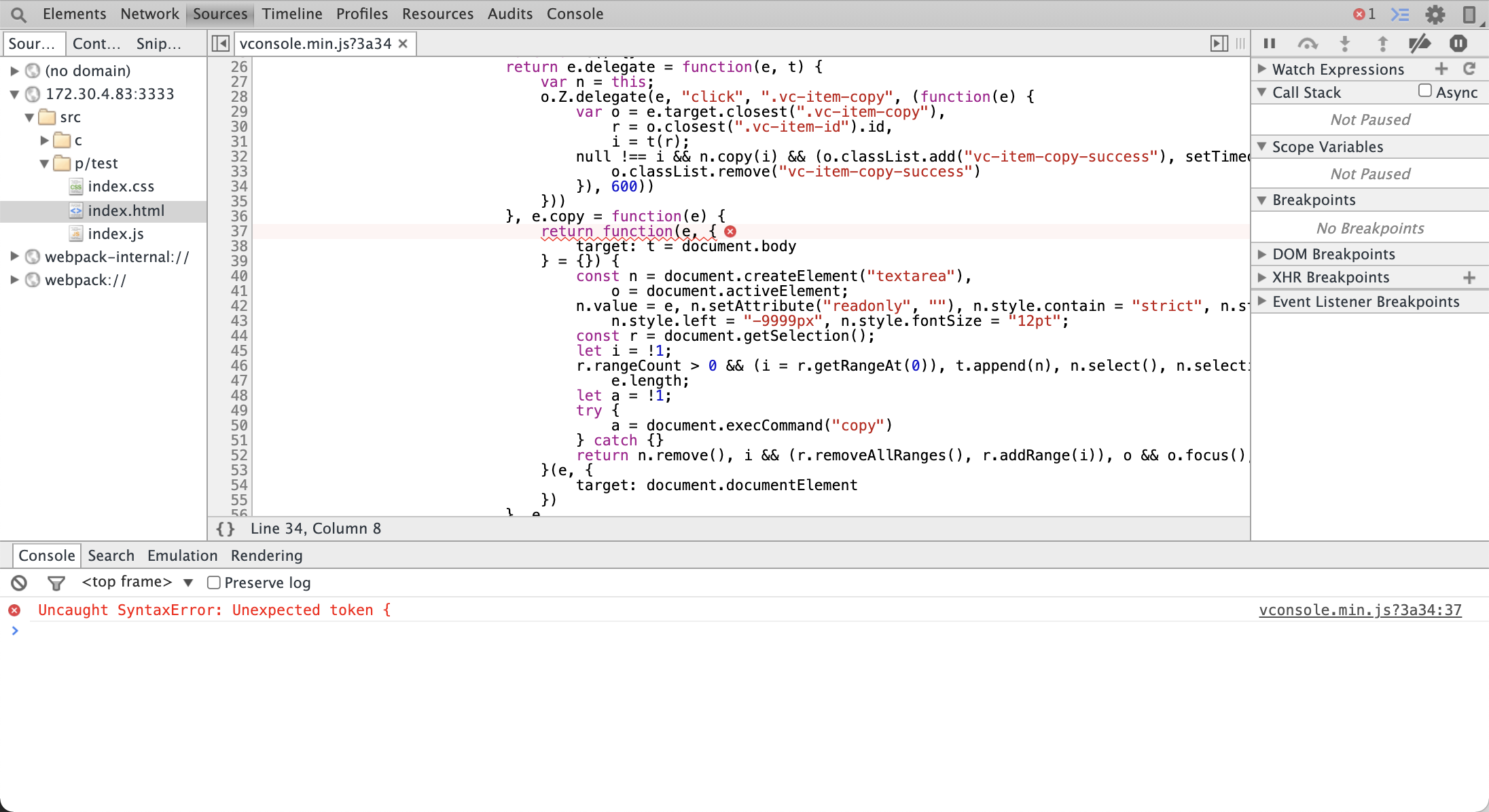This screenshot has width=1489, height=812.
Task: Collapse the Scope Variables section
Action: point(1261,146)
